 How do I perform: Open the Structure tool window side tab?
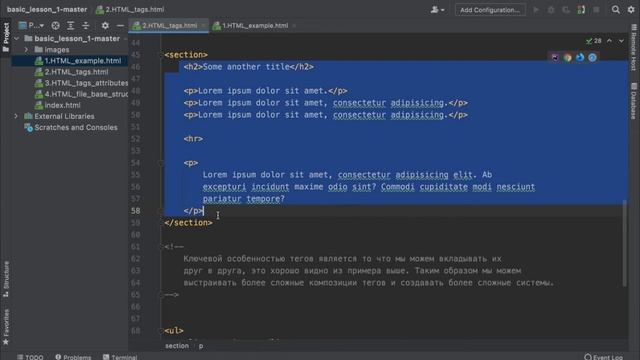(6, 279)
